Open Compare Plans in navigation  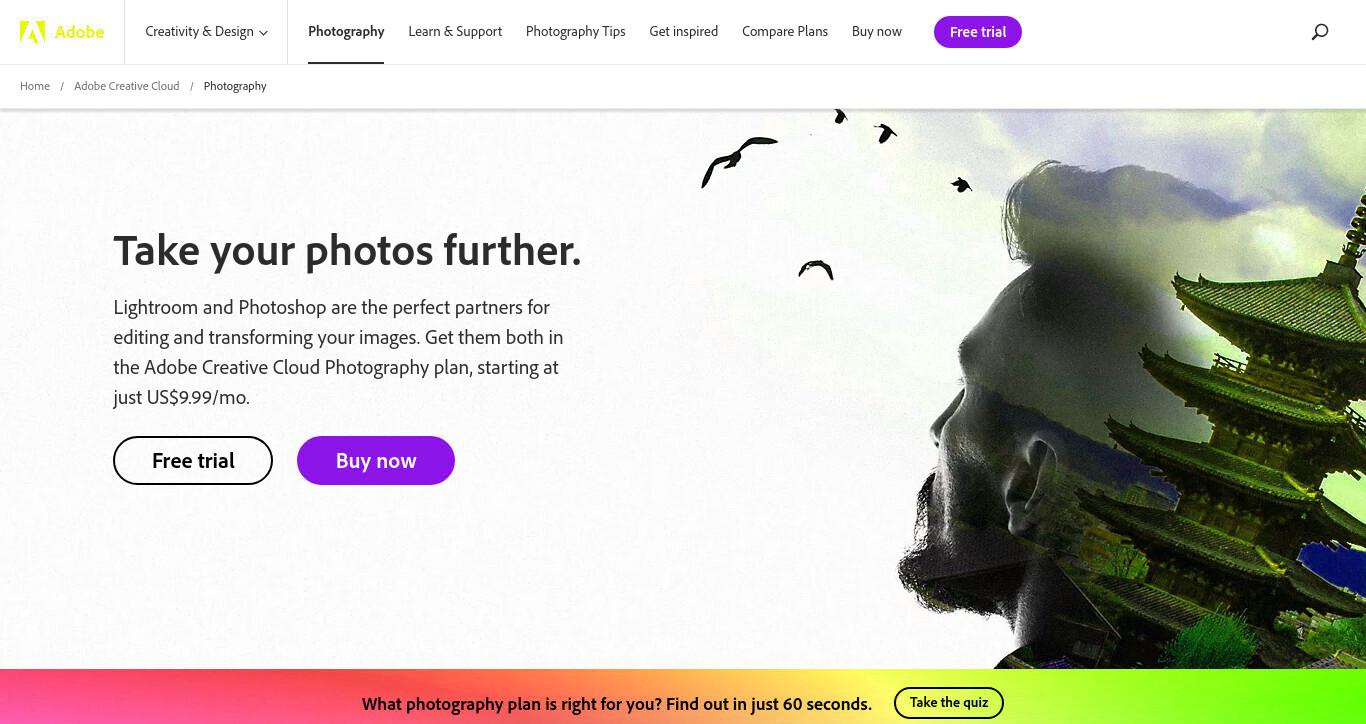785,32
